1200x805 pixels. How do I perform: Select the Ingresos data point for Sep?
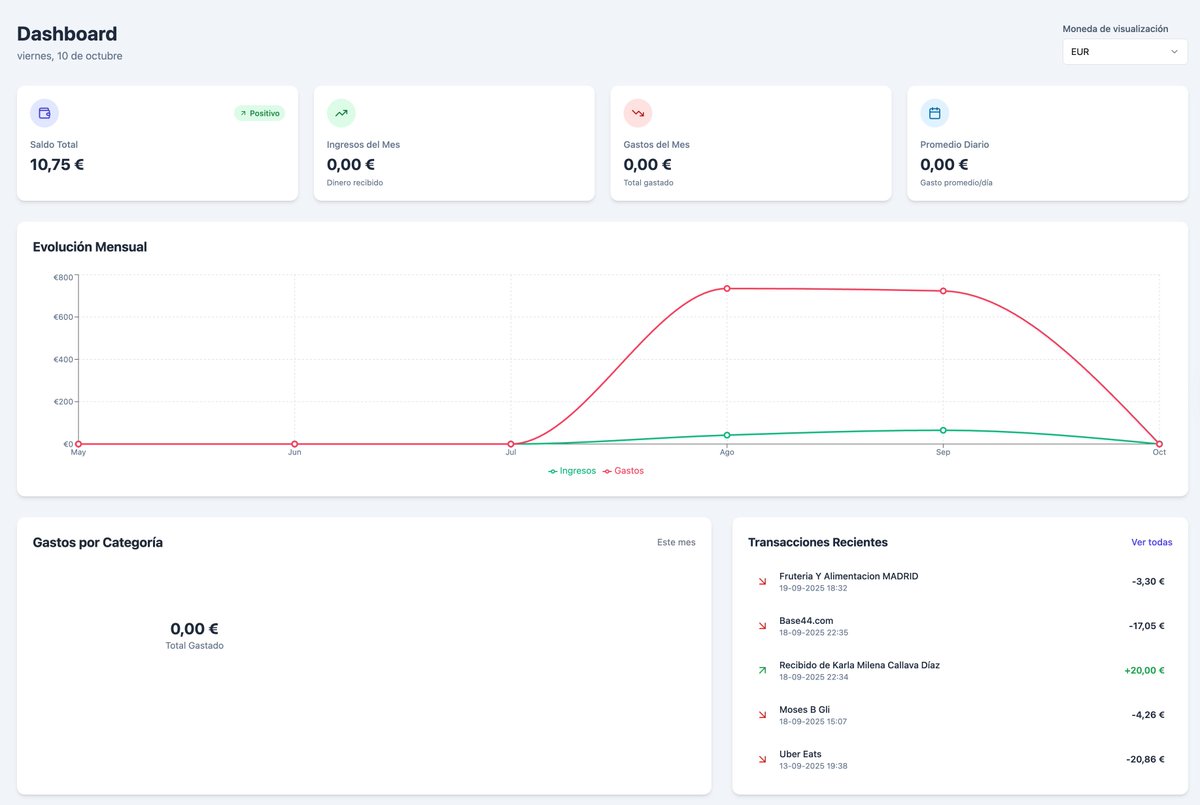coord(943,430)
